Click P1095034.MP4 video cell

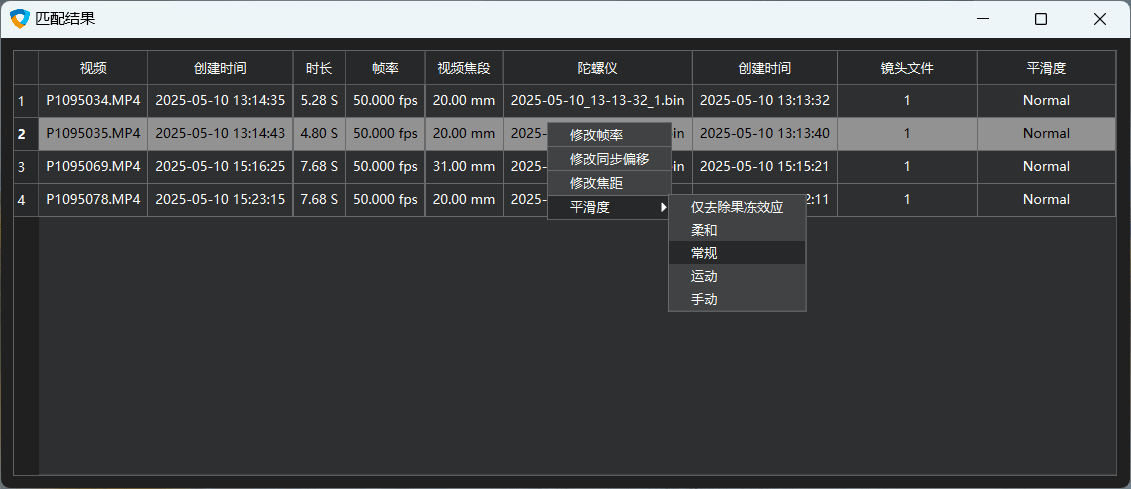(x=93, y=100)
